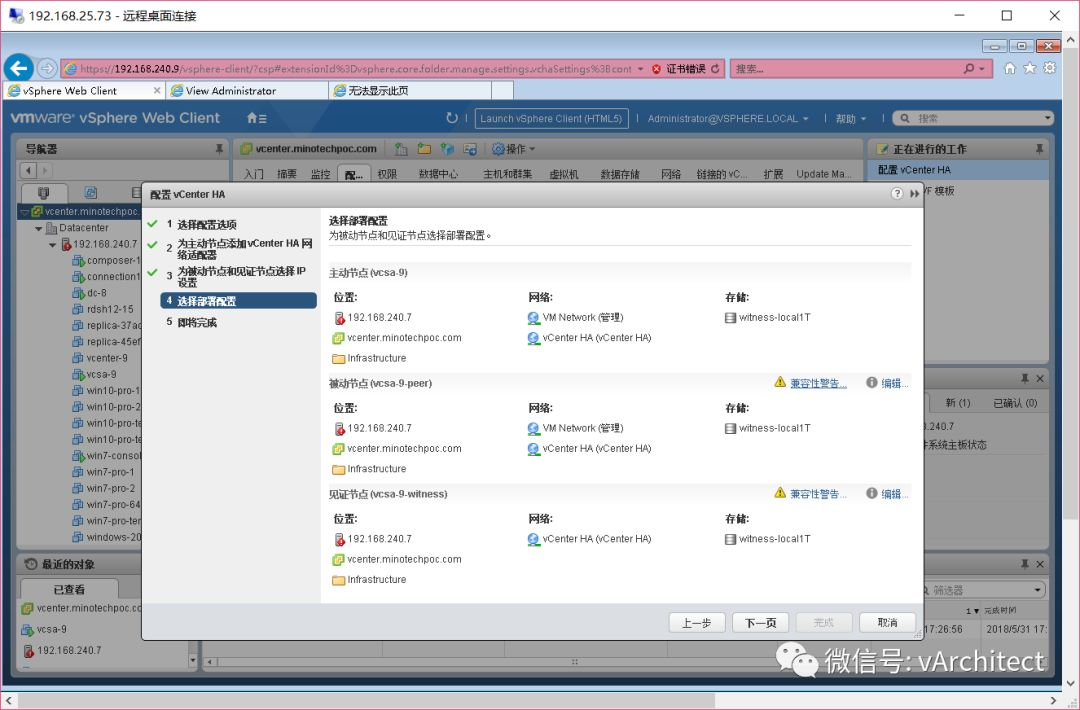The height and width of the screenshot is (710, 1080).
Task: Open the vSphere search box dropdown arrow
Action: click(x=1048, y=118)
